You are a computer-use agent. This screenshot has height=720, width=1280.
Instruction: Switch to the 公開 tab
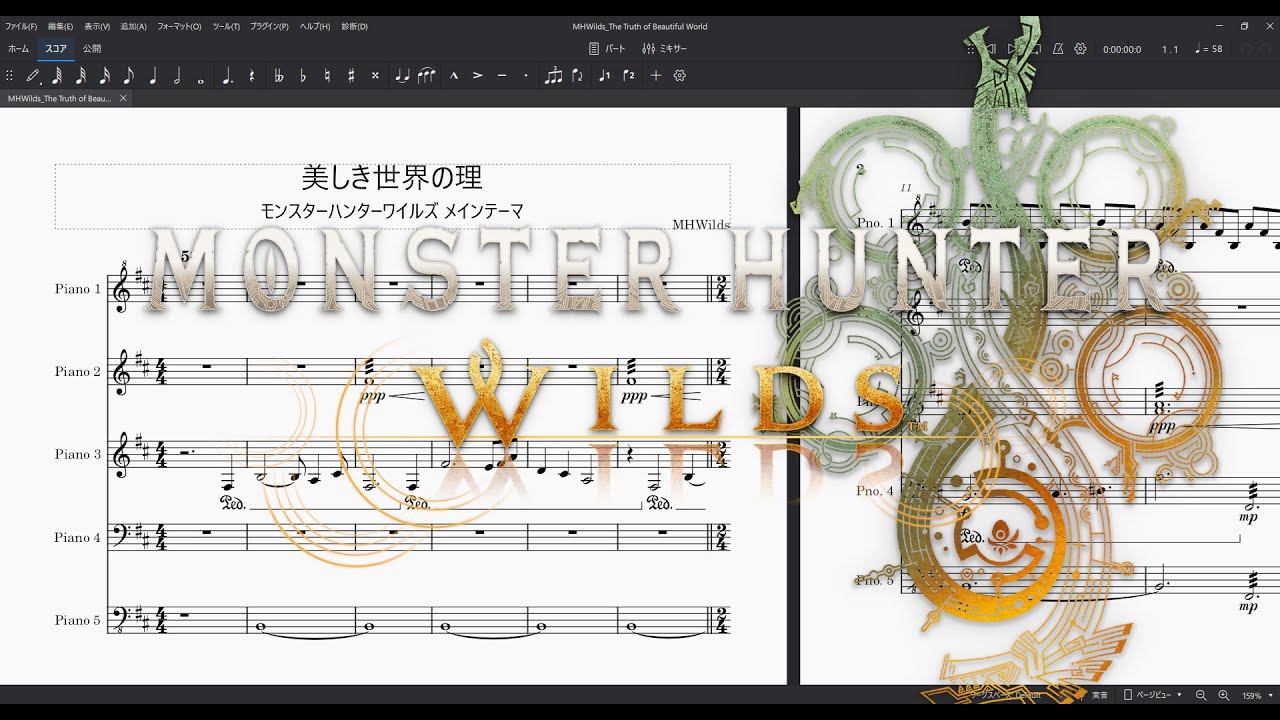(92, 48)
